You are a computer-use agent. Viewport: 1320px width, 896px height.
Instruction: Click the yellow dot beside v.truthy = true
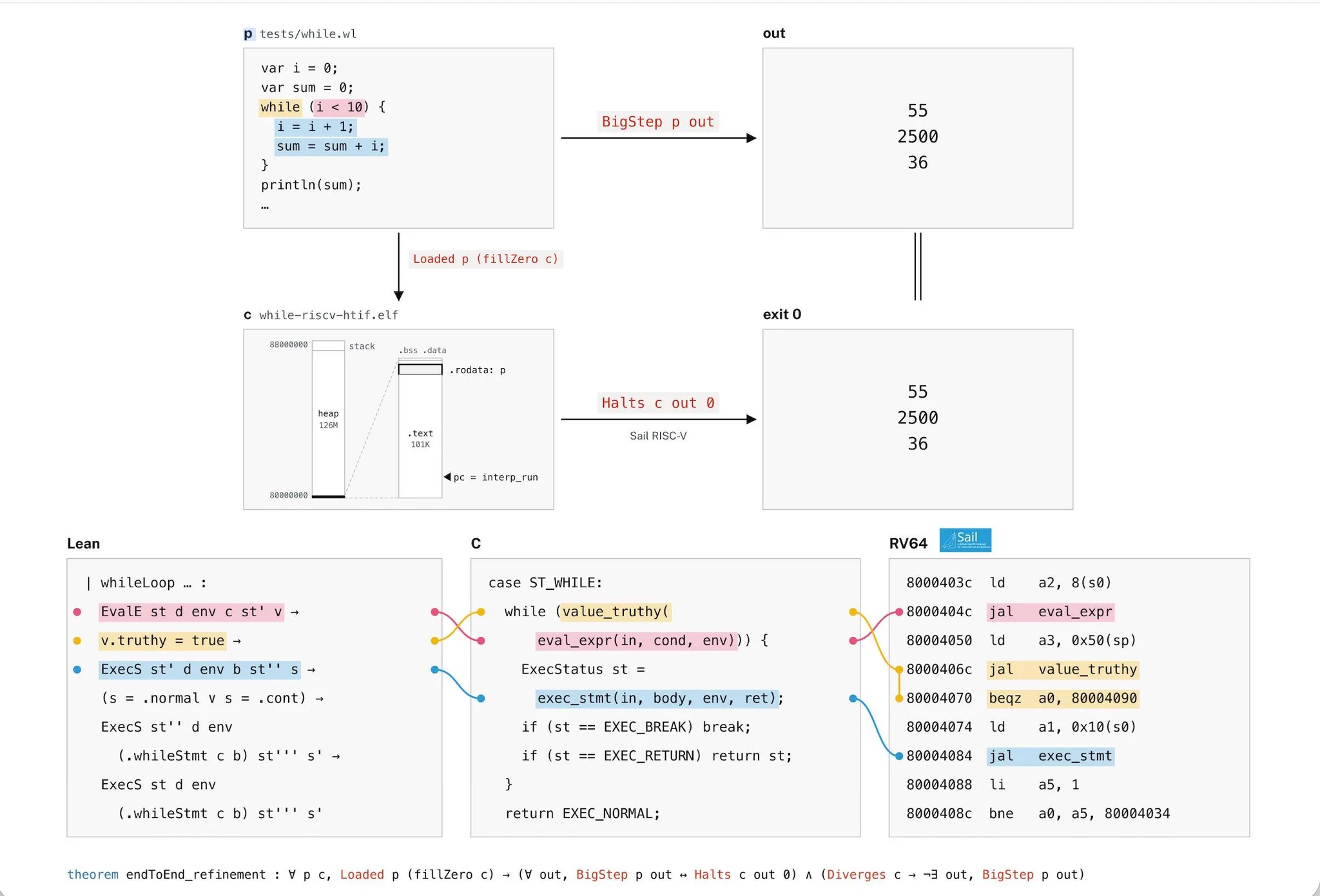click(77, 641)
